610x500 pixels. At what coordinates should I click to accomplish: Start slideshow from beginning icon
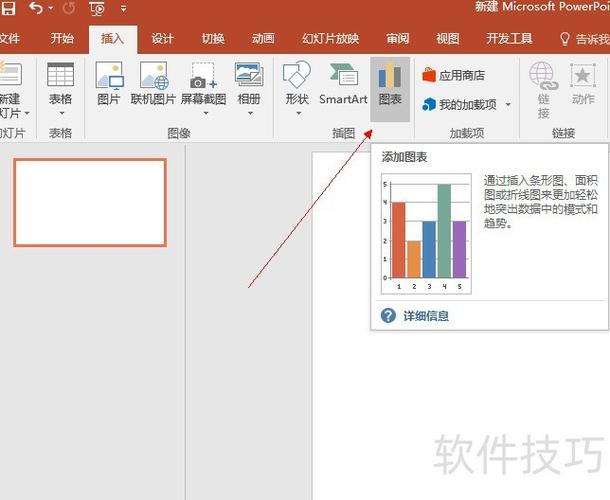pyautogui.click(x=97, y=9)
